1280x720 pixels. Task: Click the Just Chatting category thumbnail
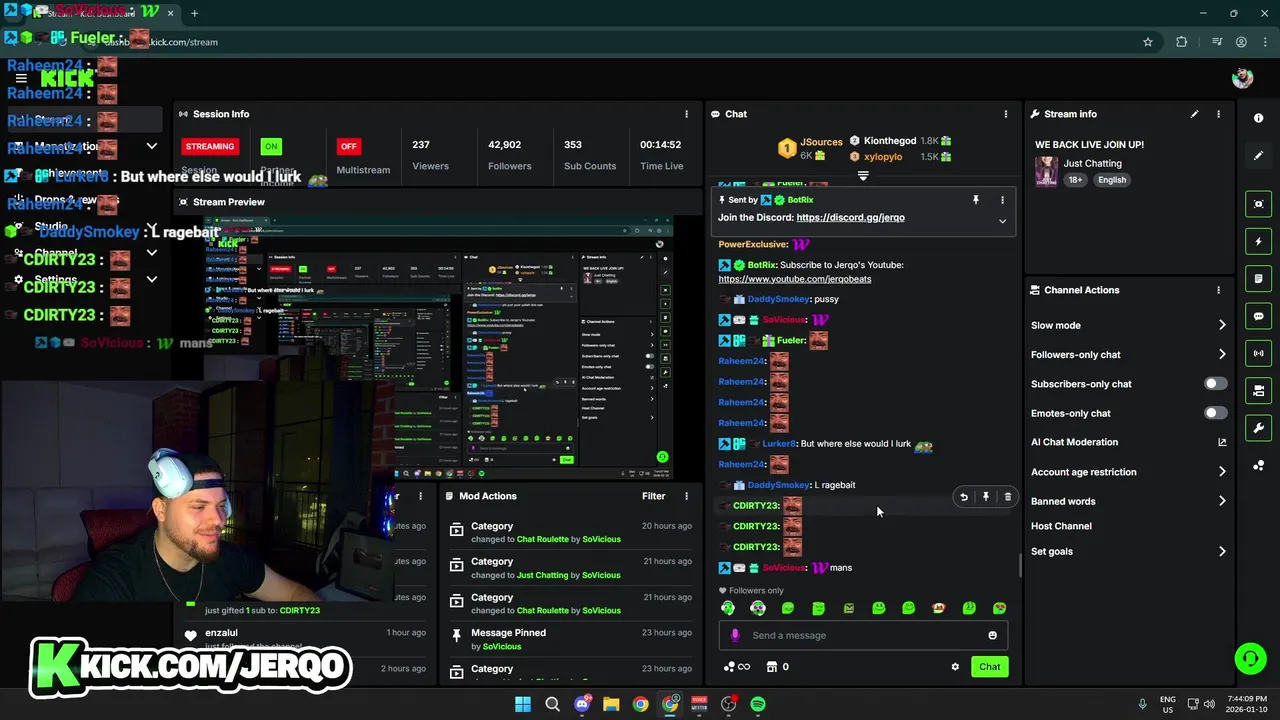click(x=1046, y=171)
